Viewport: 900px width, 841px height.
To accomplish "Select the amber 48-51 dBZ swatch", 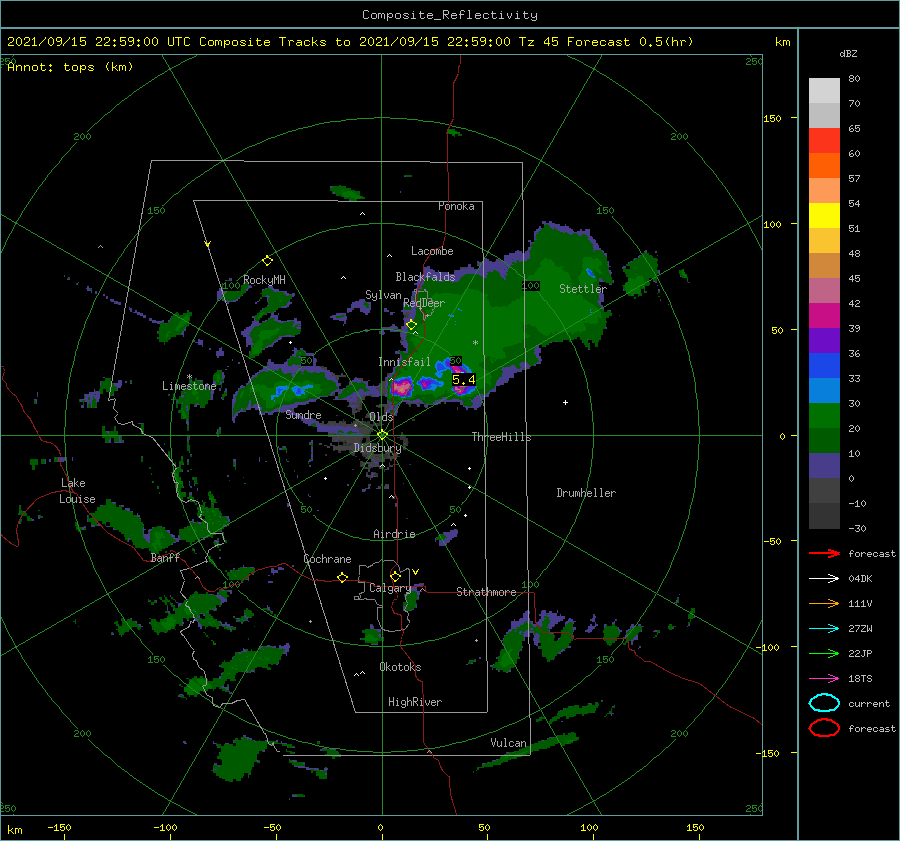I will (824, 240).
